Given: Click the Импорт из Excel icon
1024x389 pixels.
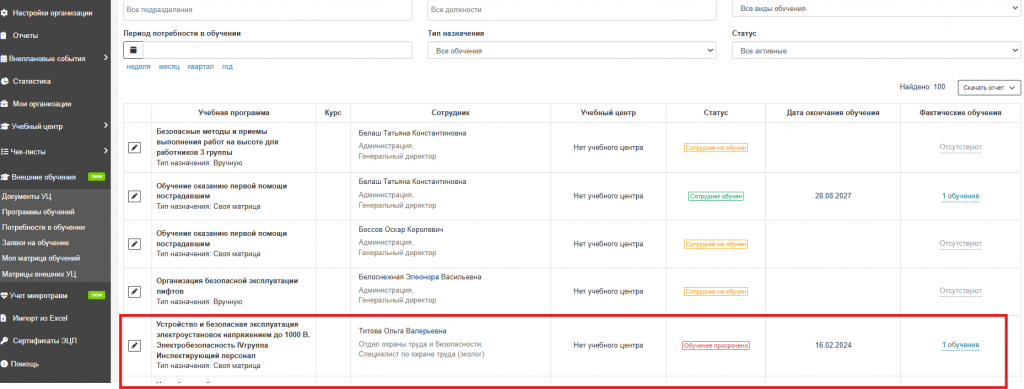Looking at the screenshot, I should pos(5,319).
